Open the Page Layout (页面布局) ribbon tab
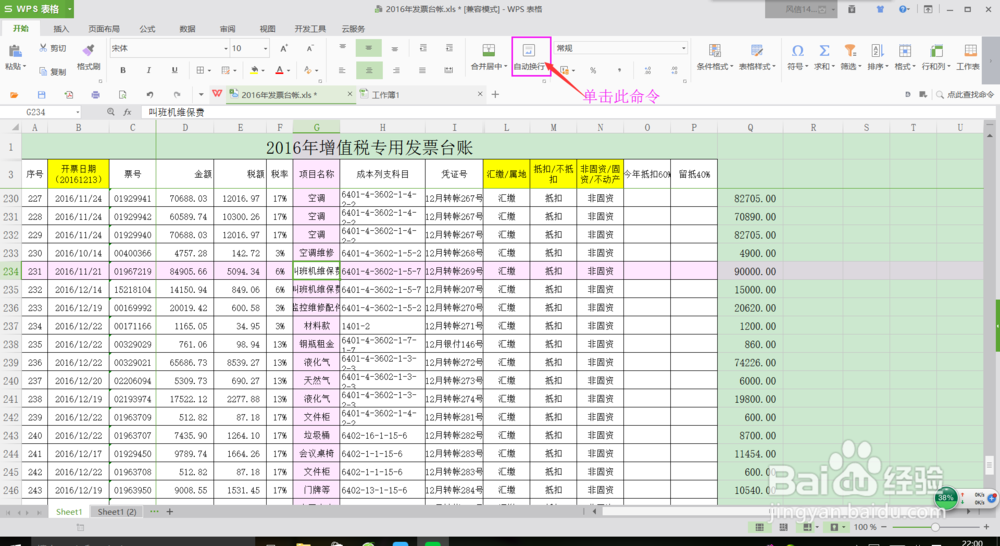The image size is (1000, 546). (104, 29)
